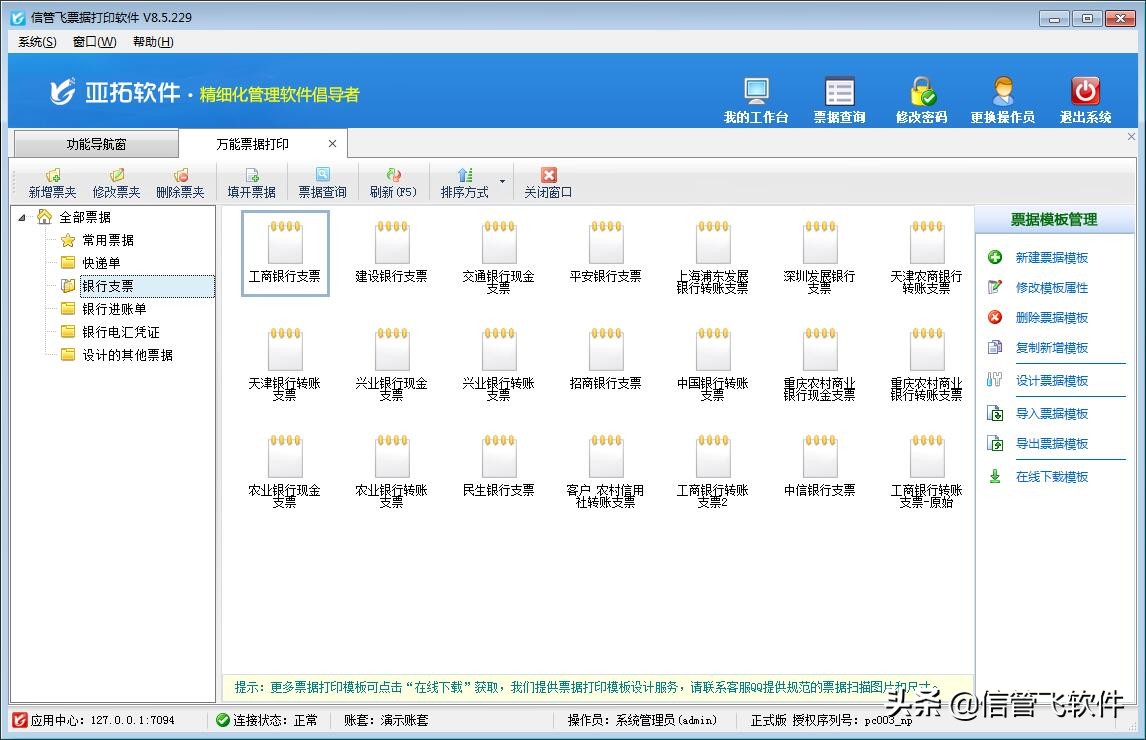Click 删除票据模板 link
Viewport: 1146px width, 740px height.
click(x=1052, y=317)
